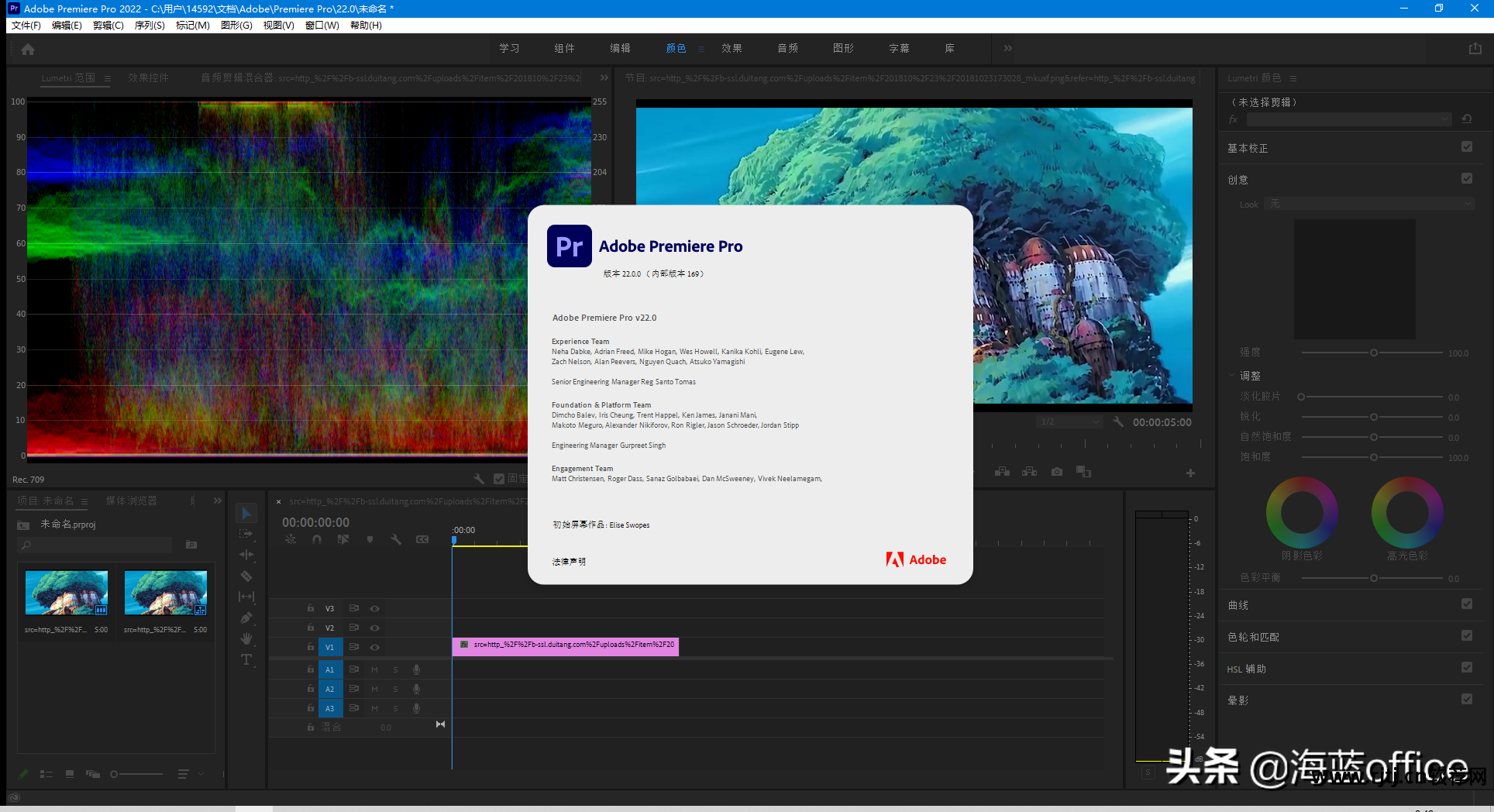
Task: Select the Ripple Edit tool
Action: pos(246,555)
